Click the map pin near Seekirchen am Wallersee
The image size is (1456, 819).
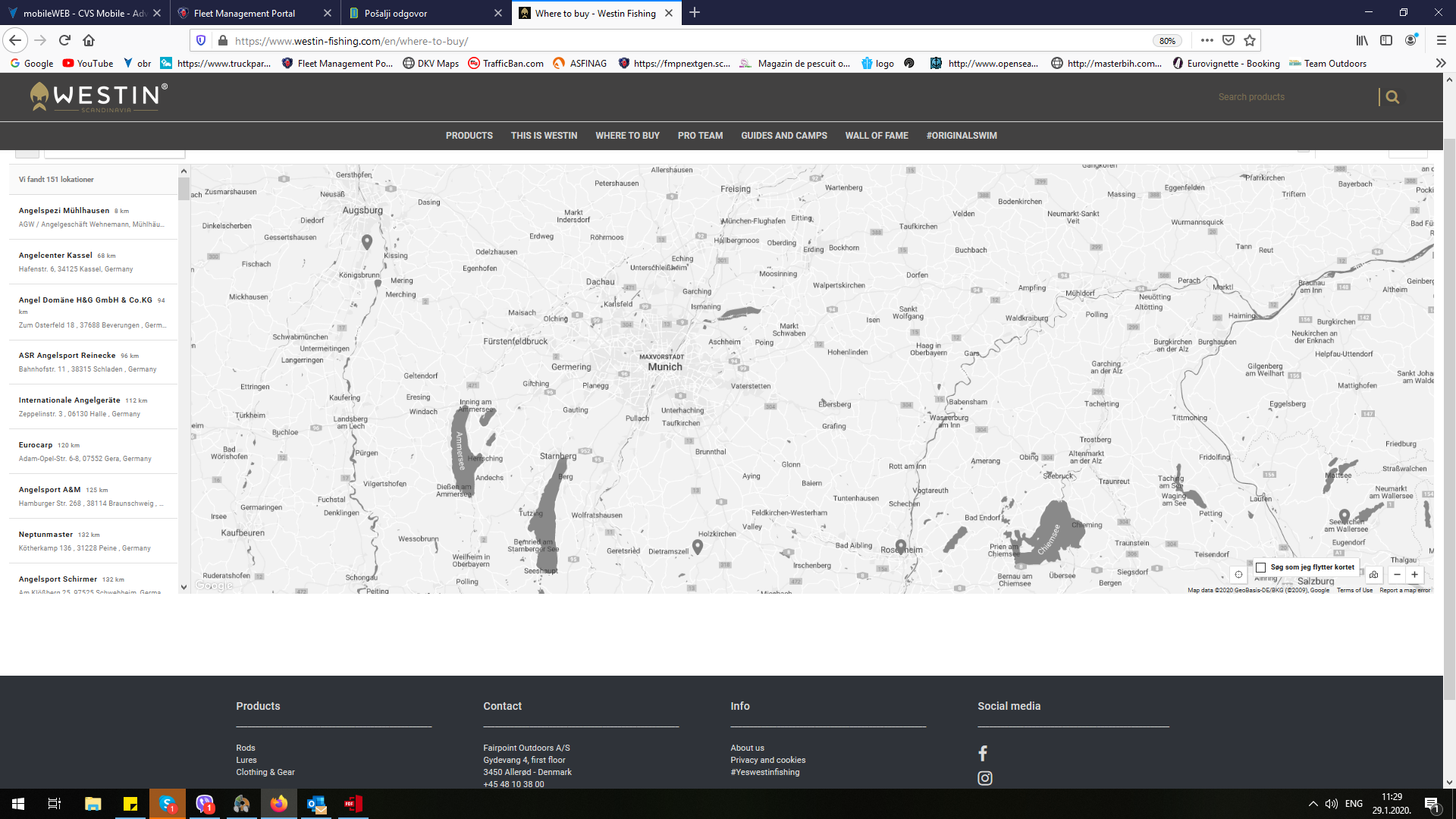1344,516
